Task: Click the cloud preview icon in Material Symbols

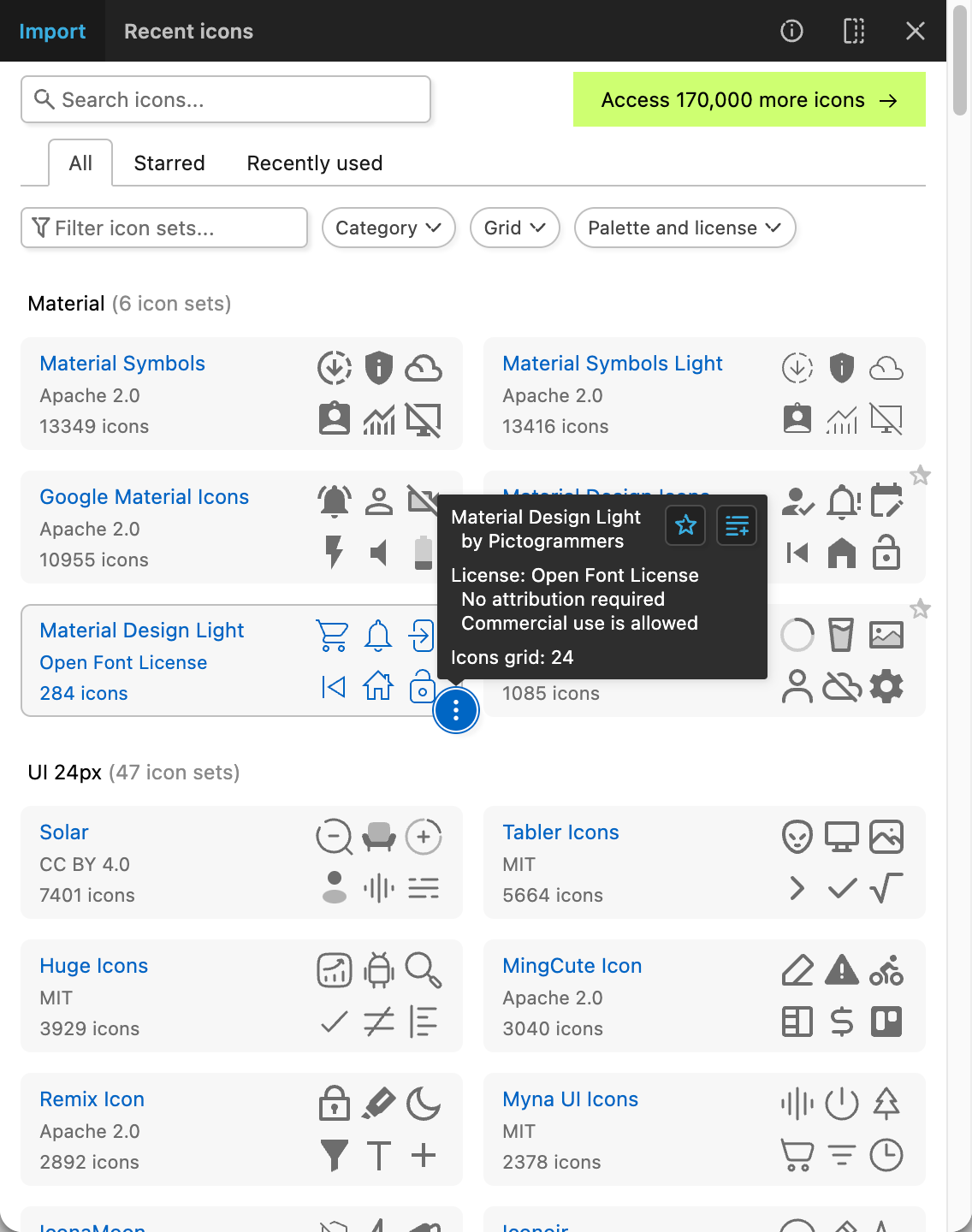Action: pos(425,368)
